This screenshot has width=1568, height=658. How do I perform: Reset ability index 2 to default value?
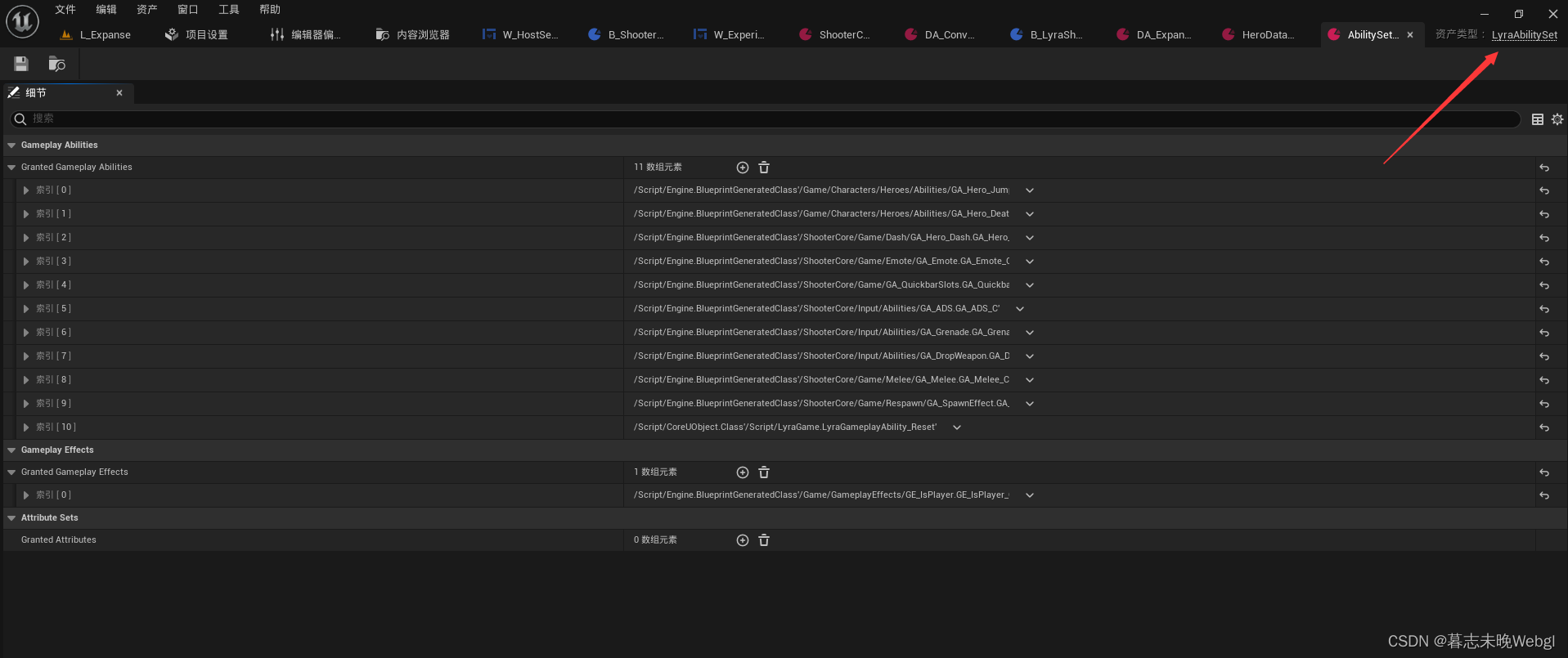click(1544, 238)
